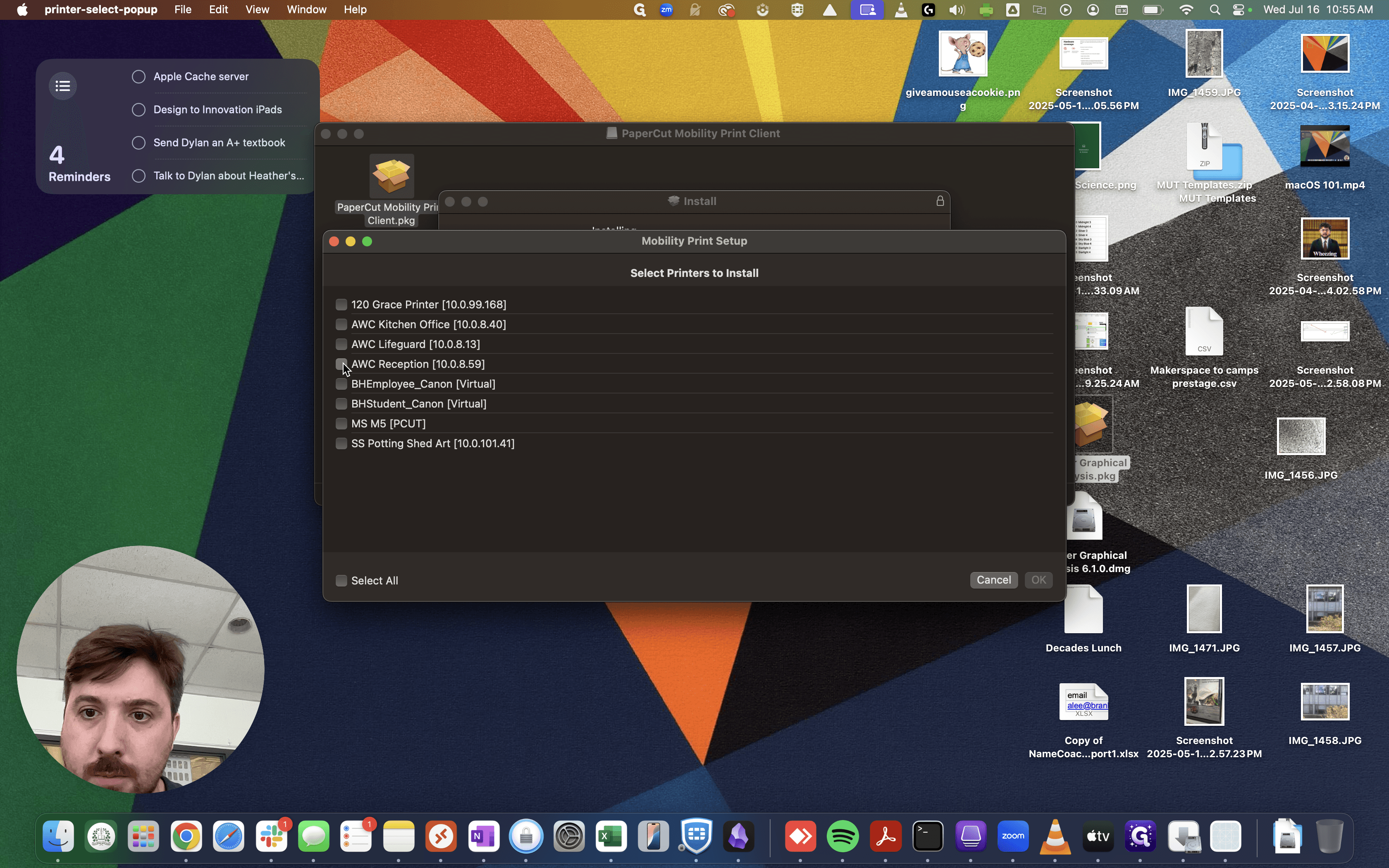The image size is (1389, 868).
Task: Click the Zoom menu bar icon
Action: pyautogui.click(x=667, y=10)
